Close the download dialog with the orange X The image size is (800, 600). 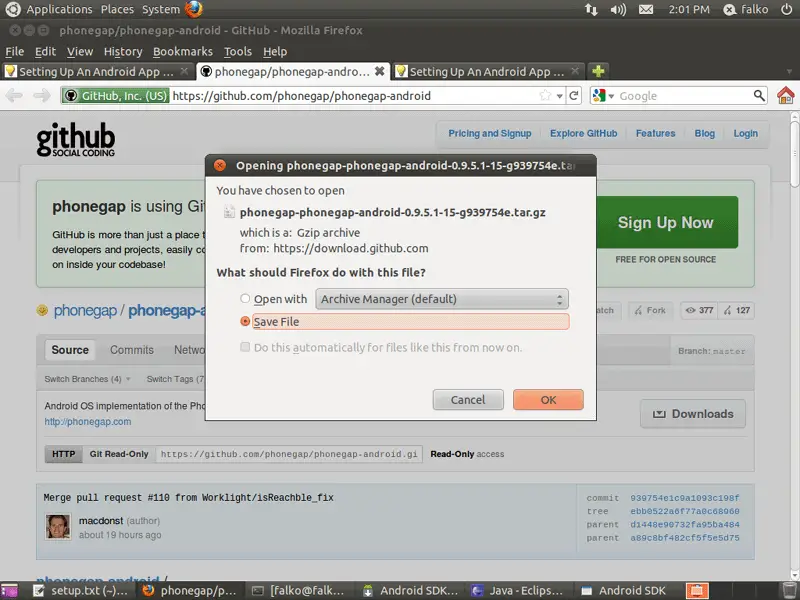pyautogui.click(x=220, y=165)
